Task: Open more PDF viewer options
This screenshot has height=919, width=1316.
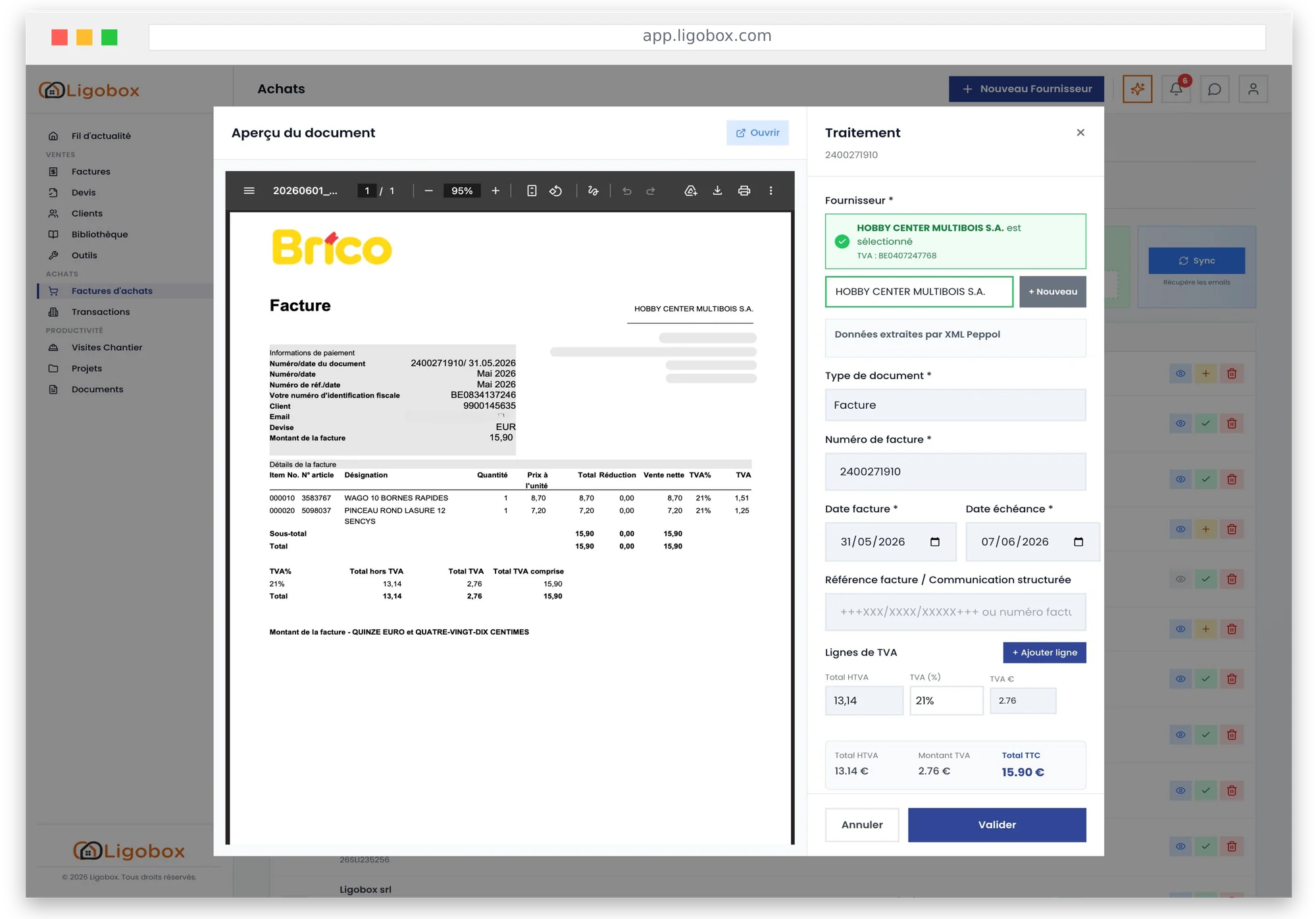Action: coord(771,191)
